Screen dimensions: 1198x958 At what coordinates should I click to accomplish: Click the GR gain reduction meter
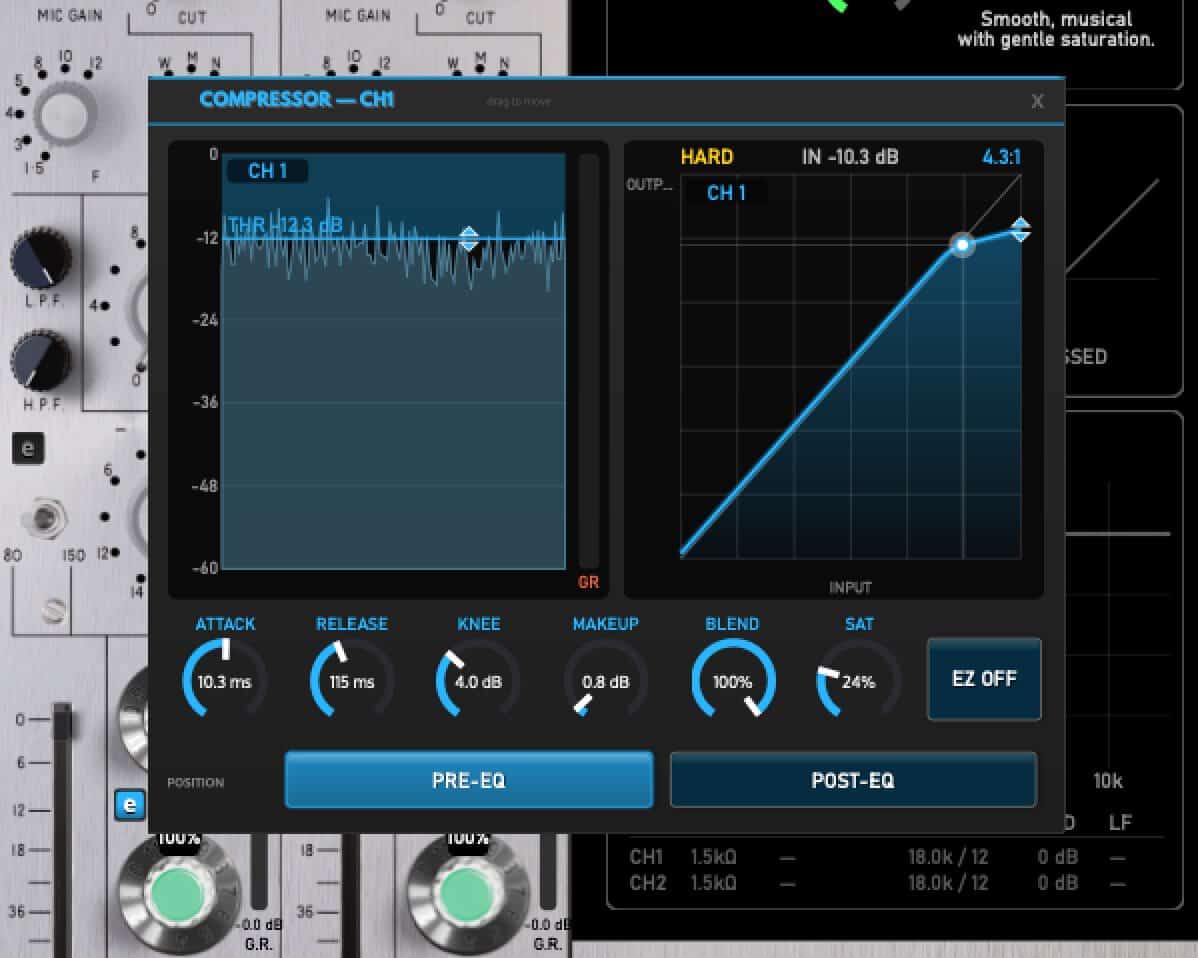588,363
